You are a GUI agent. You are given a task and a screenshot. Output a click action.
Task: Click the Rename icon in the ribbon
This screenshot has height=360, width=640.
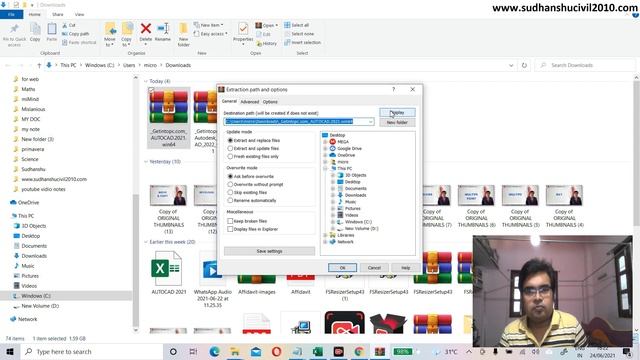163,32
